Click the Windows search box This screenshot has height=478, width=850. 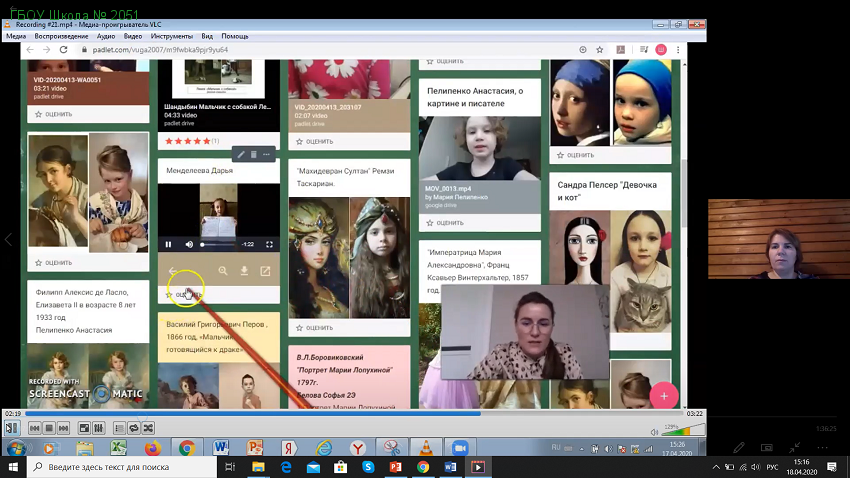(x=121, y=467)
